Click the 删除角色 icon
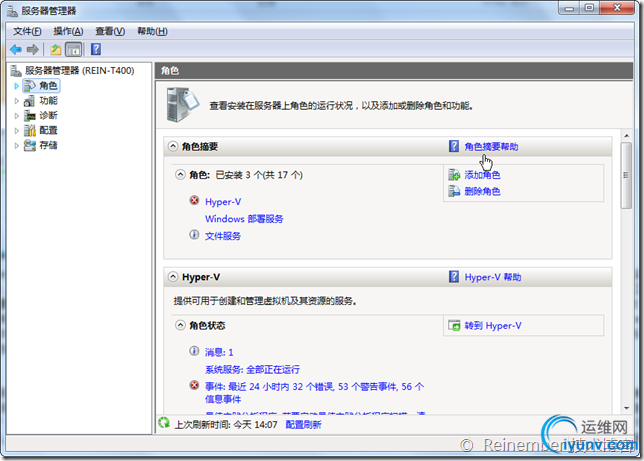Viewport: 644px width, 461px height. point(454,191)
